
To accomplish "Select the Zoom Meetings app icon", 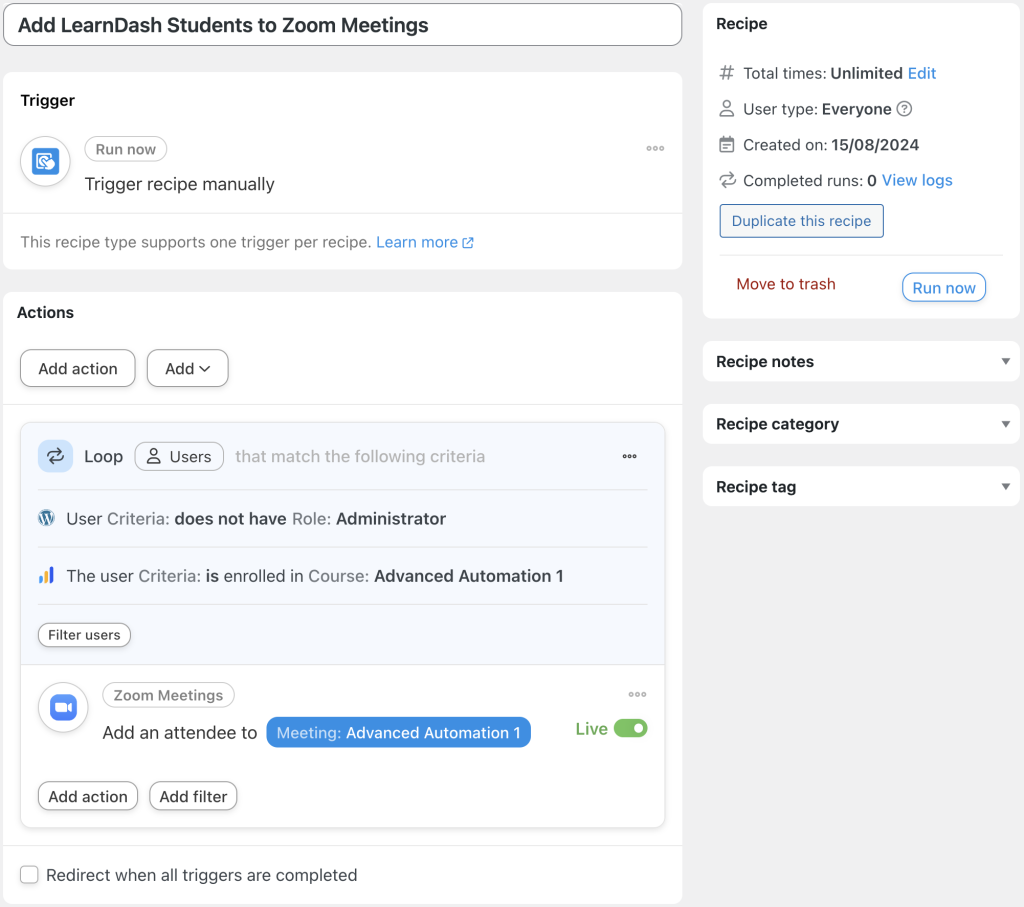I will click(x=63, y=707).
